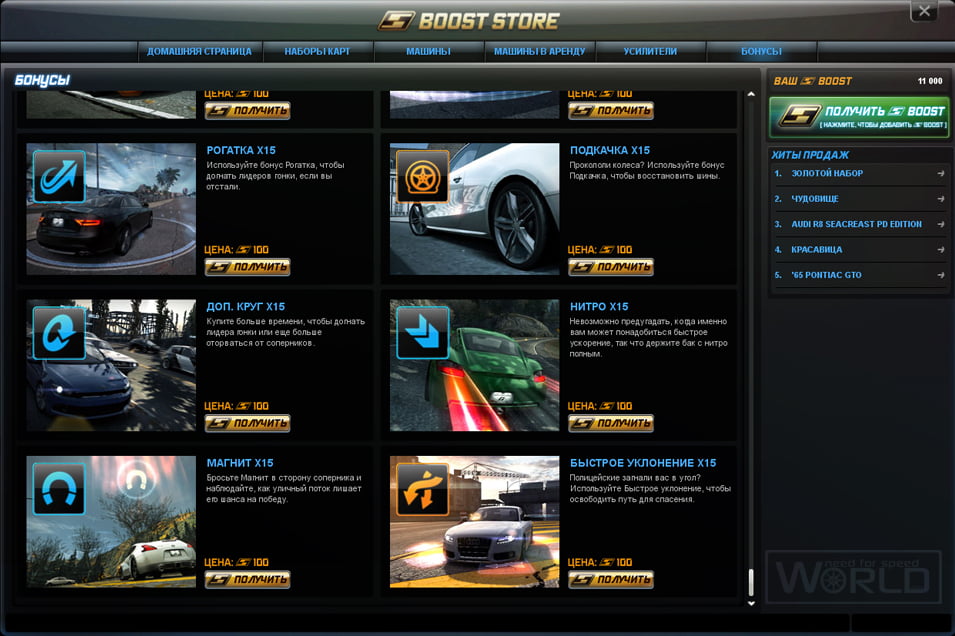955x636 pixels.
Task: Switch to the Наборы карт tab
Action: (x=317, y=52)
